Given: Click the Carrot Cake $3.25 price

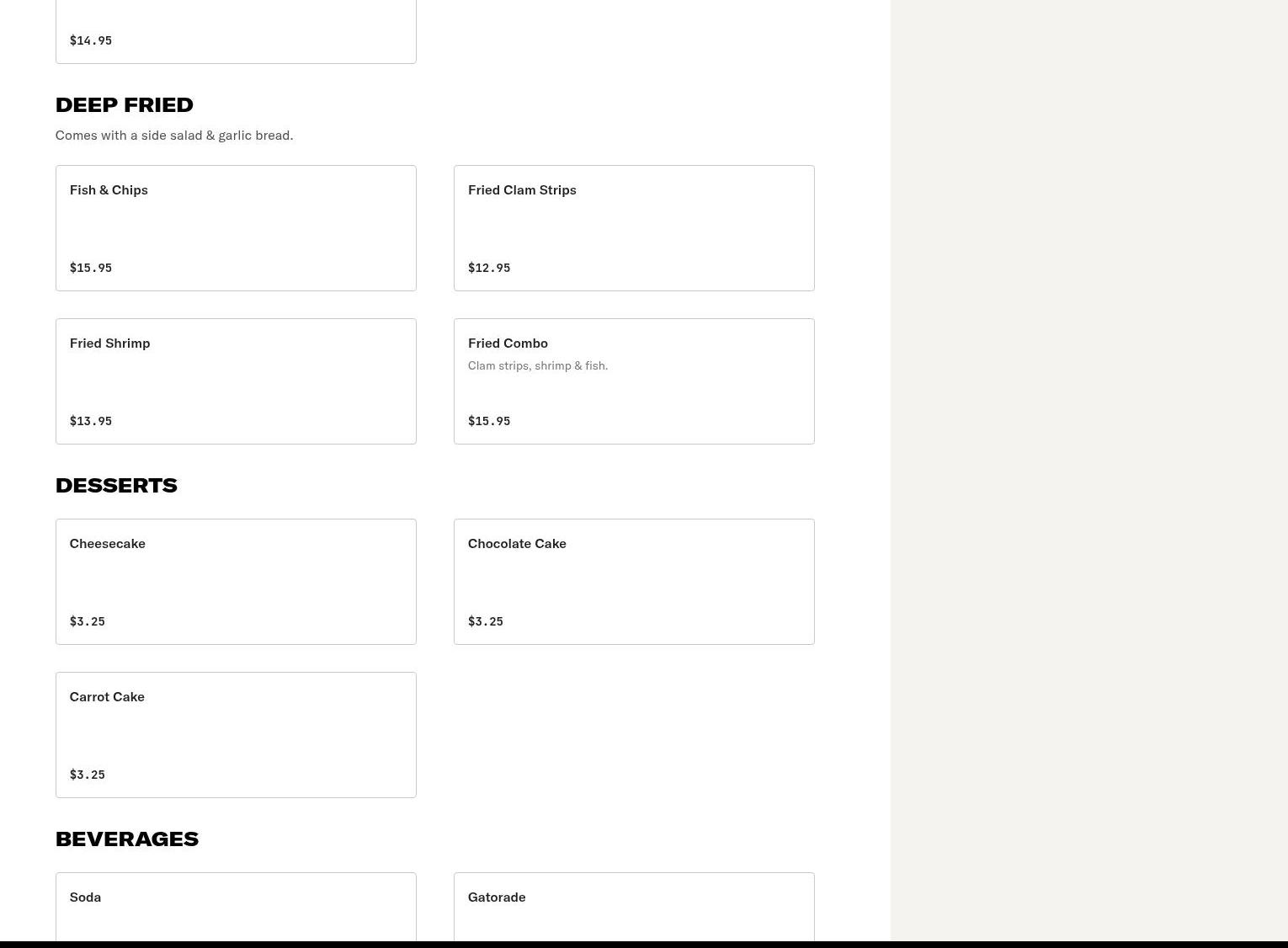Looking at the screenshot, I should [x=88, y=775].
